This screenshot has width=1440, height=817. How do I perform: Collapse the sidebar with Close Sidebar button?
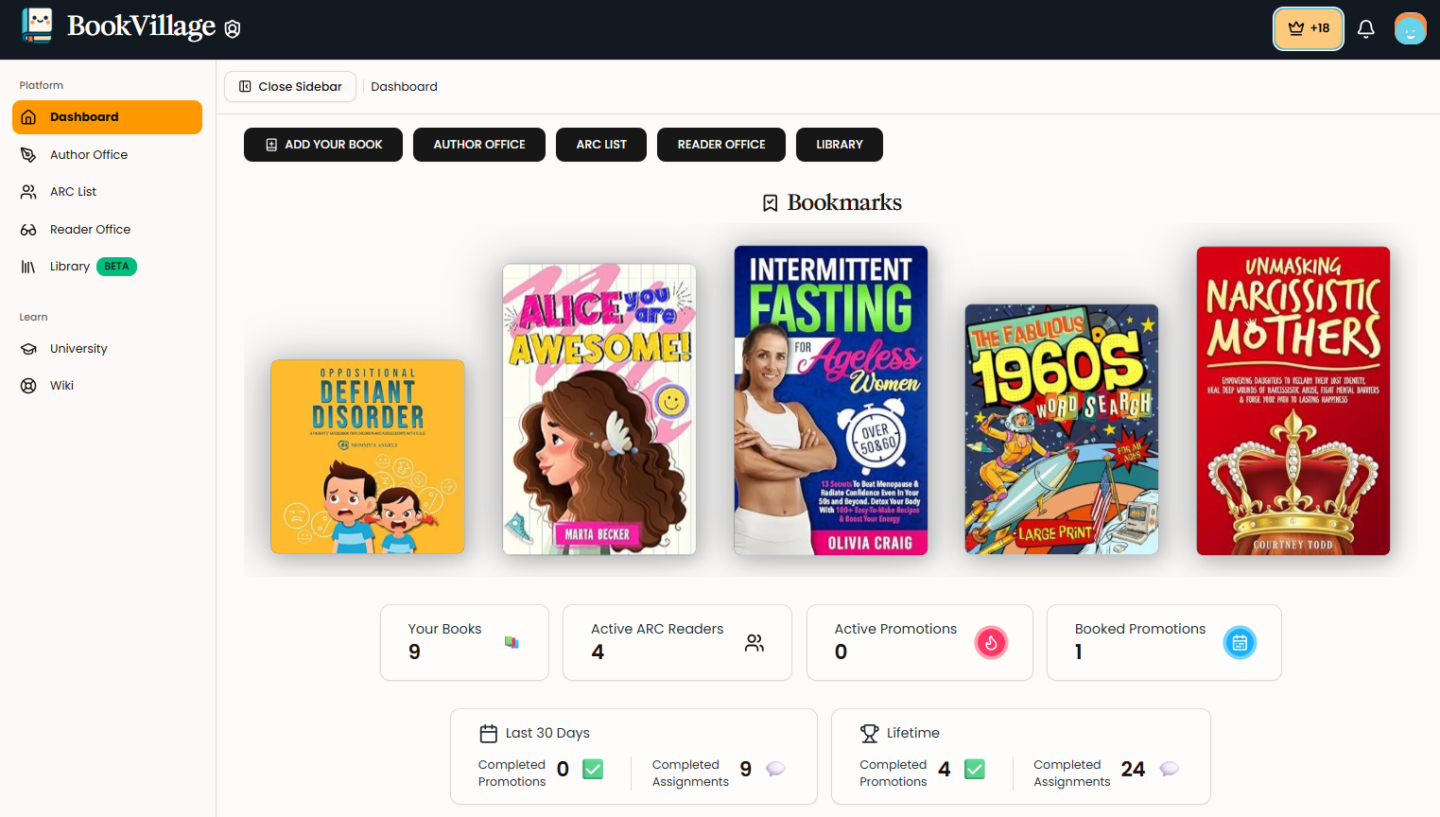point(290,87)
